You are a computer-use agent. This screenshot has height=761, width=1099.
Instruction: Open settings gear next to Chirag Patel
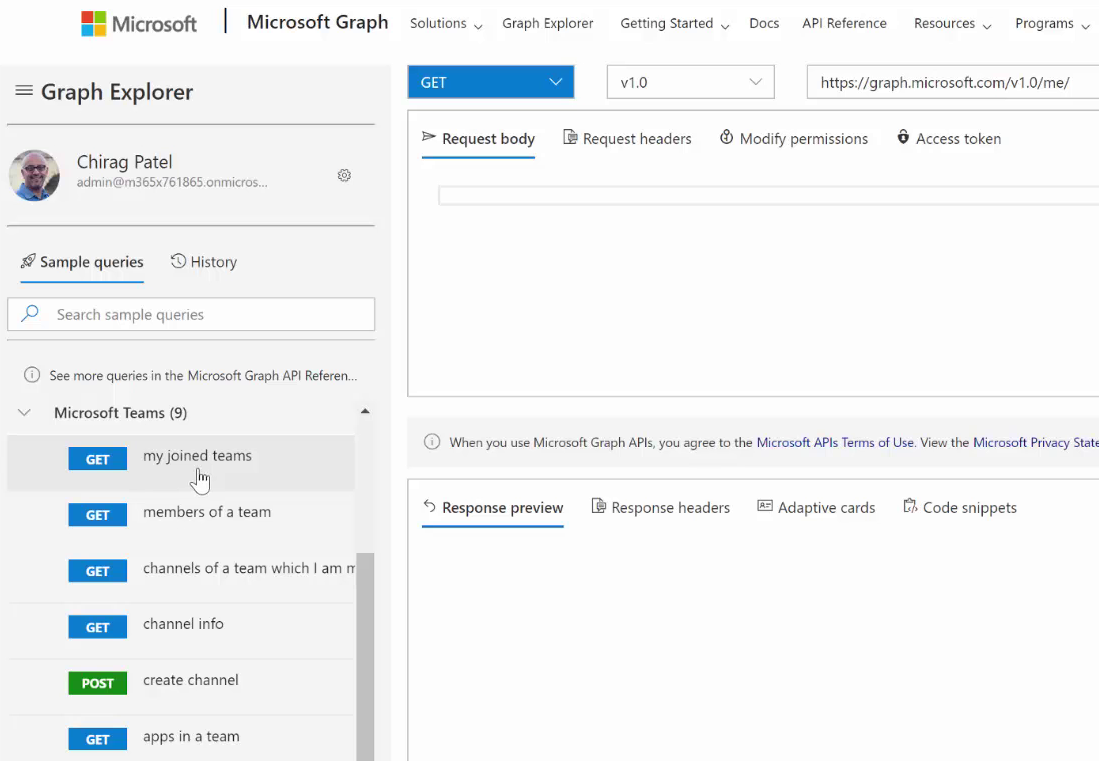pyautogui.click(x=344, y=175)
